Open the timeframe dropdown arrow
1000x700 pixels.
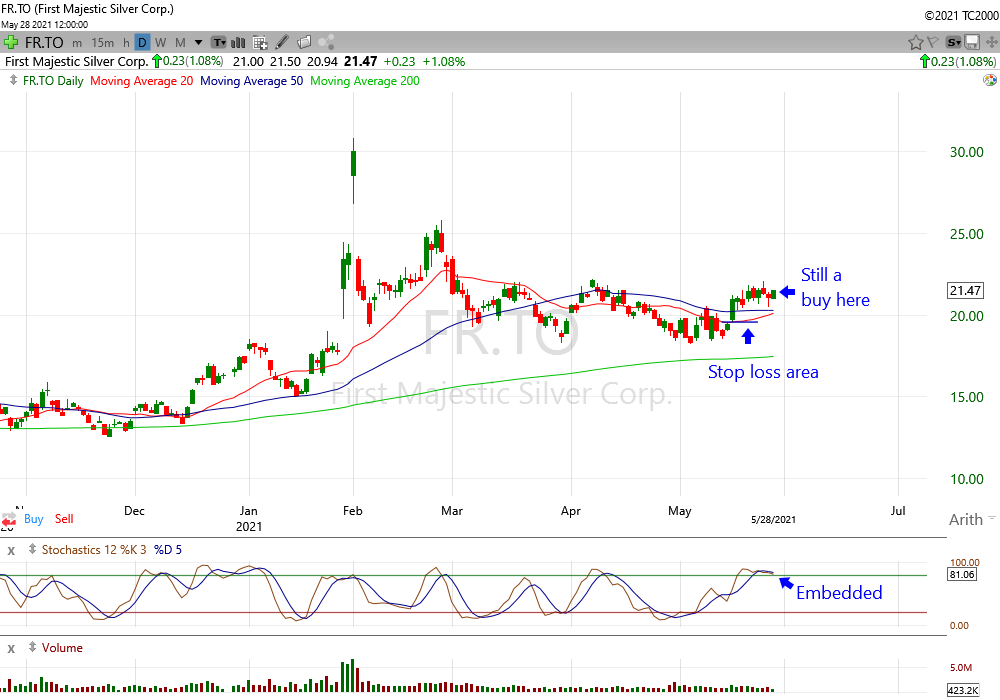pos(198,43)
